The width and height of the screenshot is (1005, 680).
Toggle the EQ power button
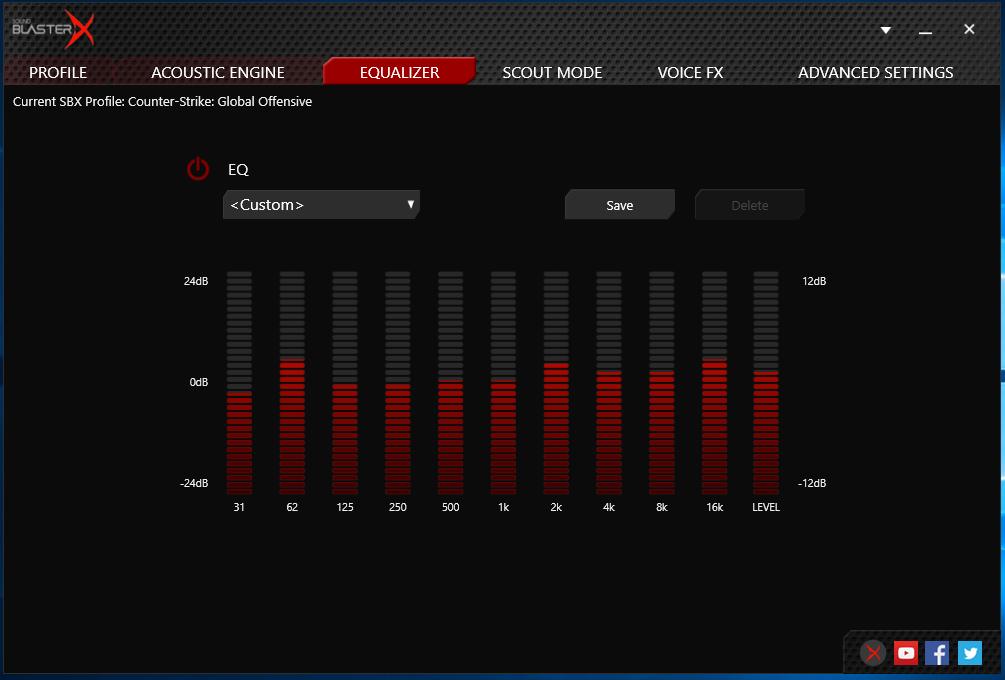(x=198, y=169)
